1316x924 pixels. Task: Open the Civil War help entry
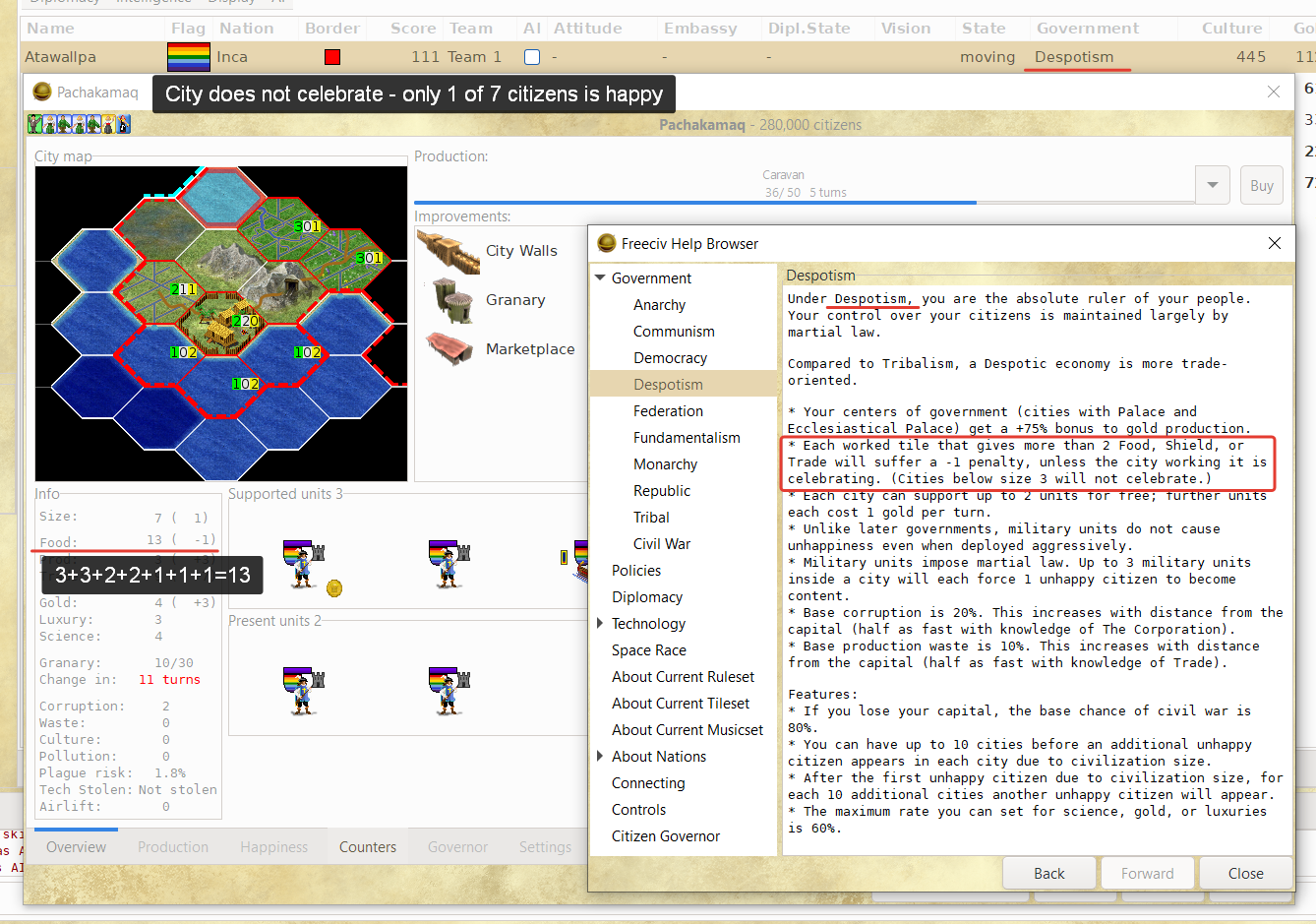pyautogui.click(x=662, y=544)
